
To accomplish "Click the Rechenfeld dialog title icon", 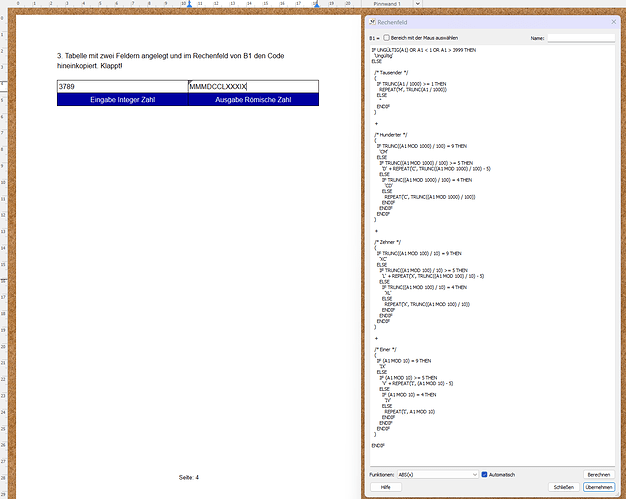I will tap(371, 21).
